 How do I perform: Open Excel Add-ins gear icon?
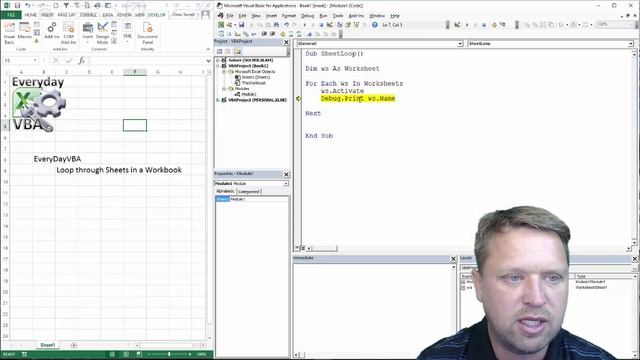[x=52, y=31]
